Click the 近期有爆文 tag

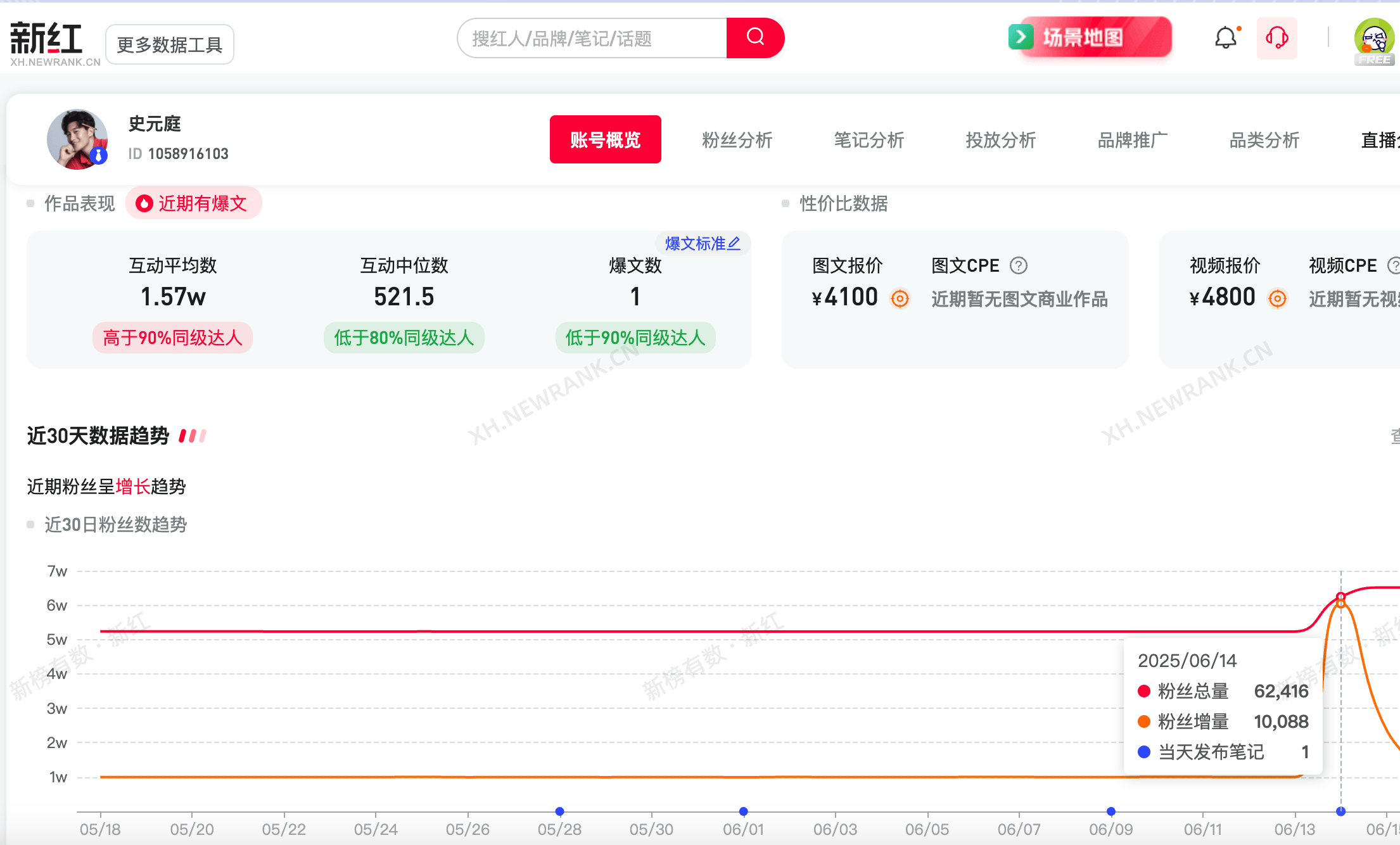[194, 203]
